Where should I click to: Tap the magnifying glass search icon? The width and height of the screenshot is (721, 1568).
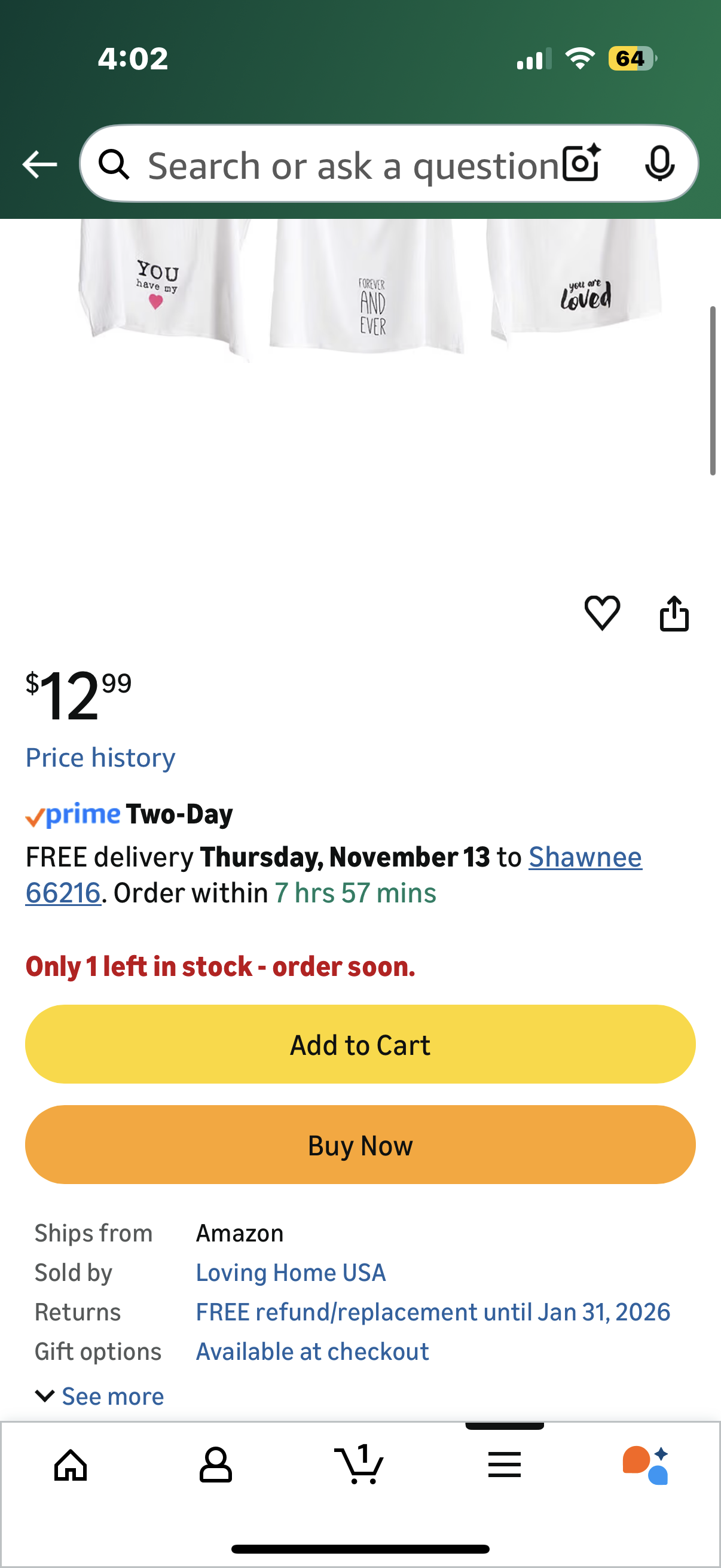point(114,164)
